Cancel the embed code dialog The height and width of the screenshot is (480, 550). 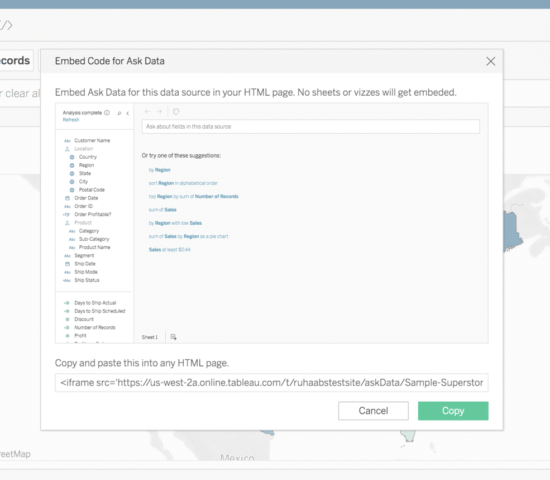point(373,411)
